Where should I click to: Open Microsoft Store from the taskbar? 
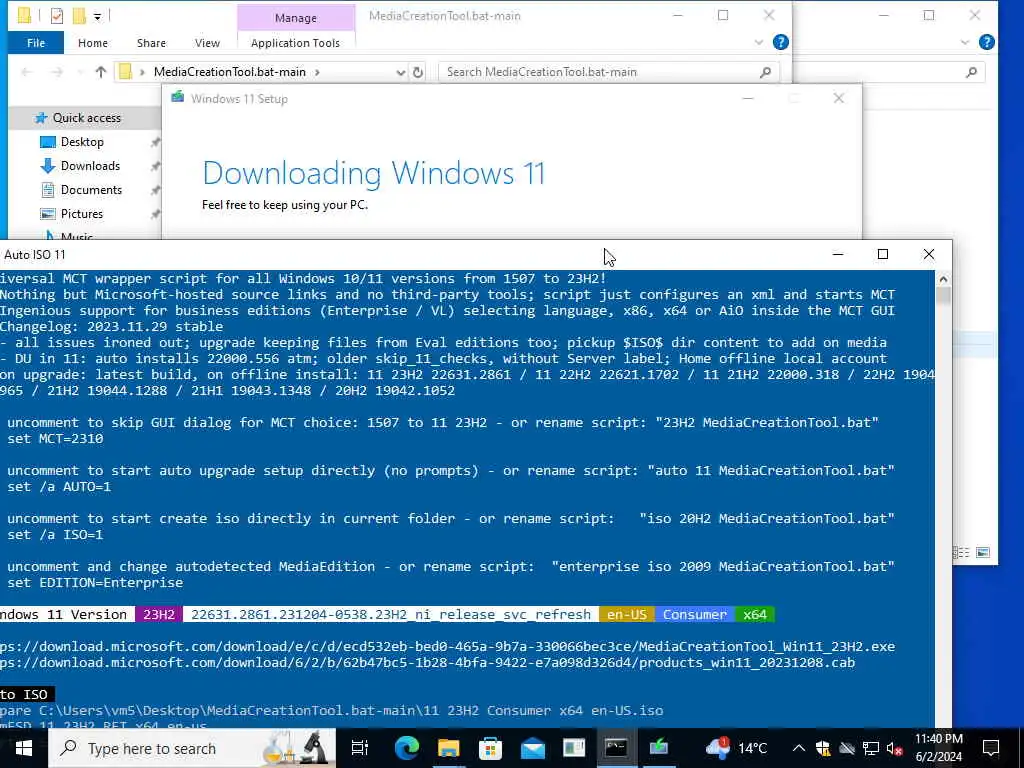[x=490, y=748]
